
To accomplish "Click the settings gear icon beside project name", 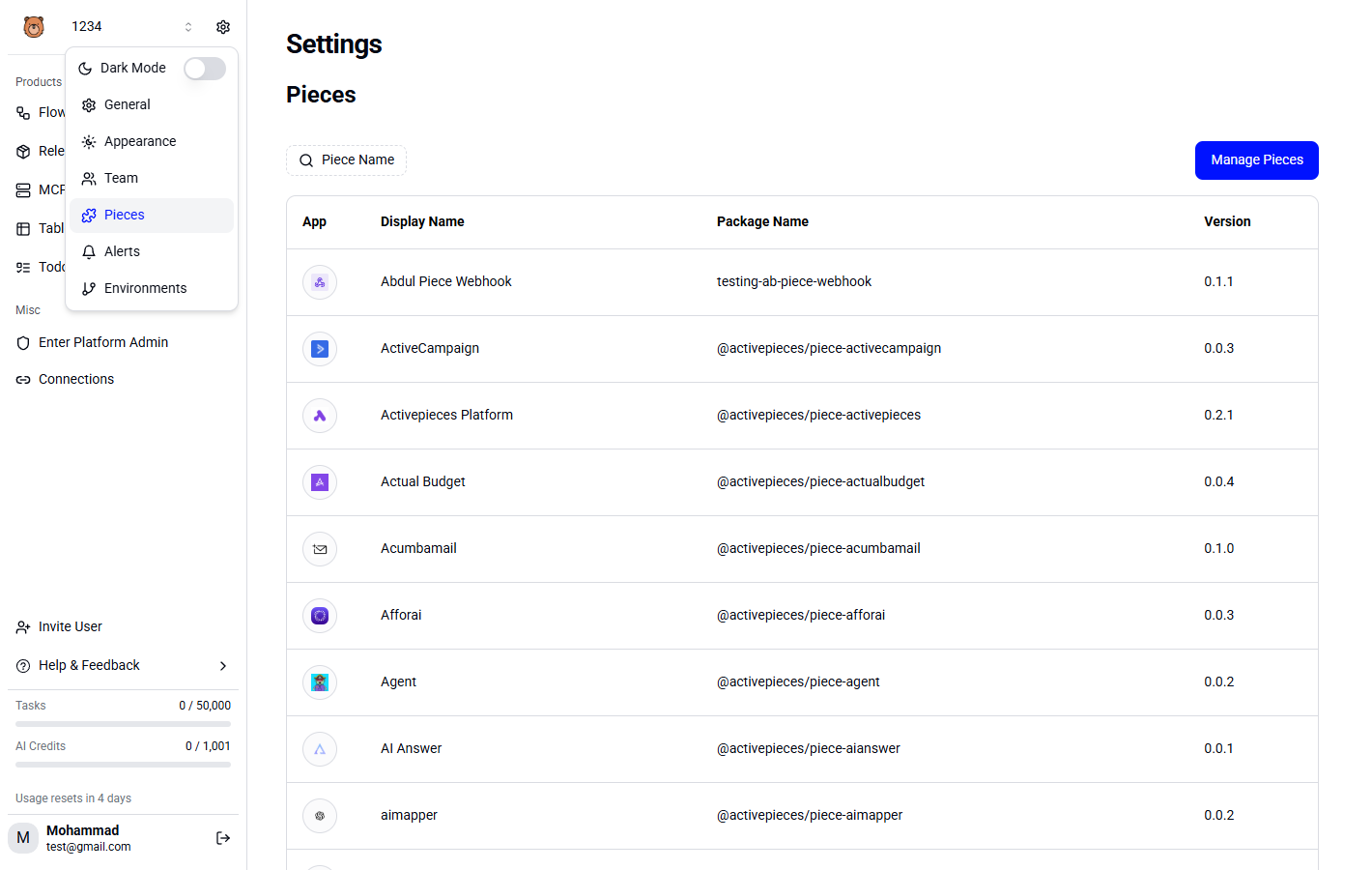I will (x=223, y=27).
